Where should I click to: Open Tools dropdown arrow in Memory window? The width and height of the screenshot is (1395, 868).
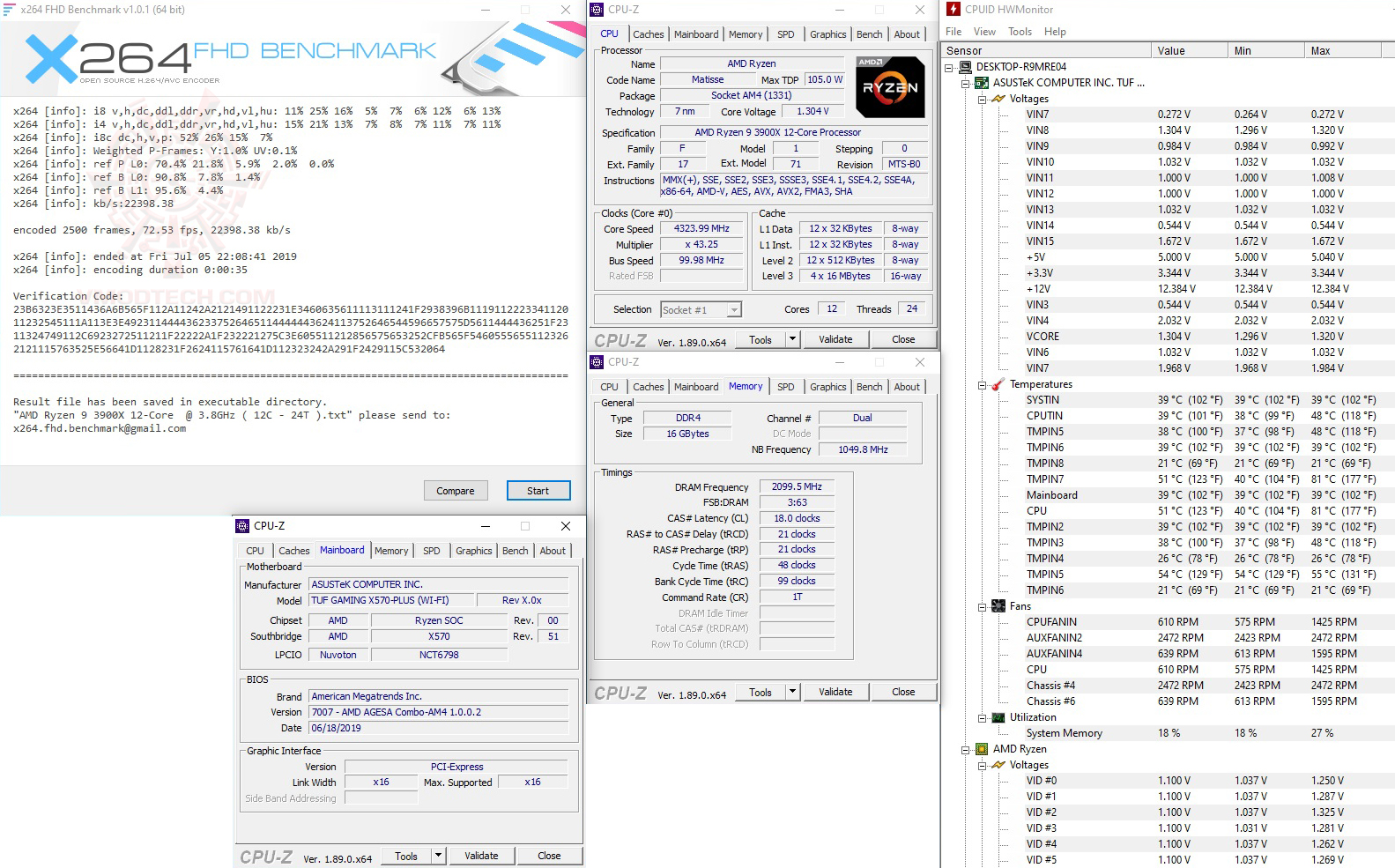coord(792,692)
